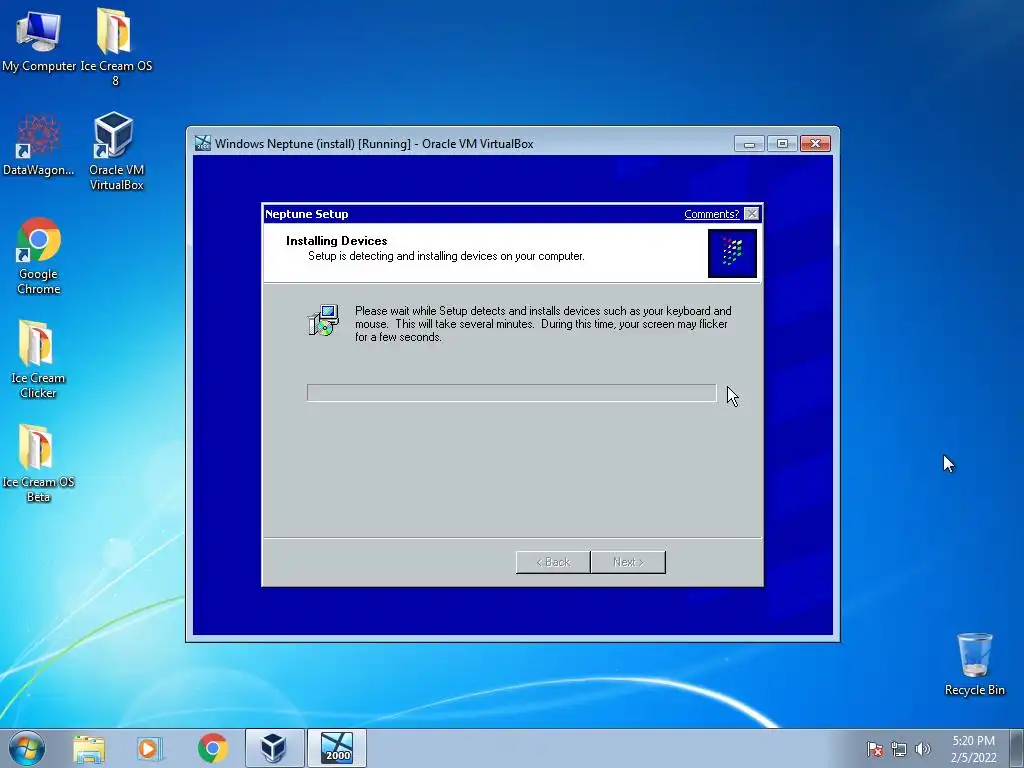Open the Ice Cream OS 8 folder
This screenshot has width=1024, height=768.
pos(116,46)
